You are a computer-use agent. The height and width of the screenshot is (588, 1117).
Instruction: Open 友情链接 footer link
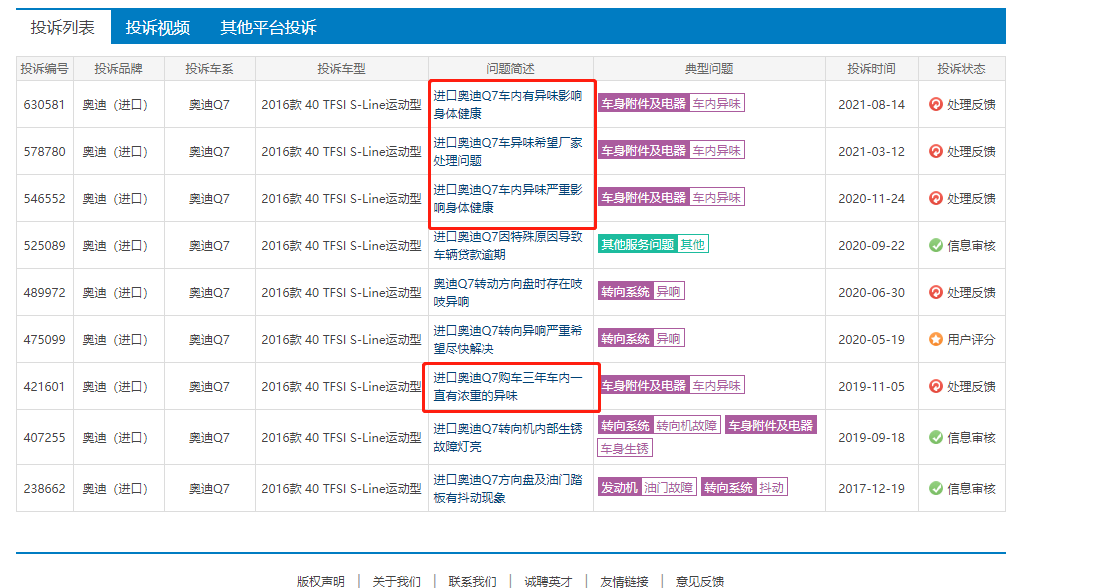point(624,582)
